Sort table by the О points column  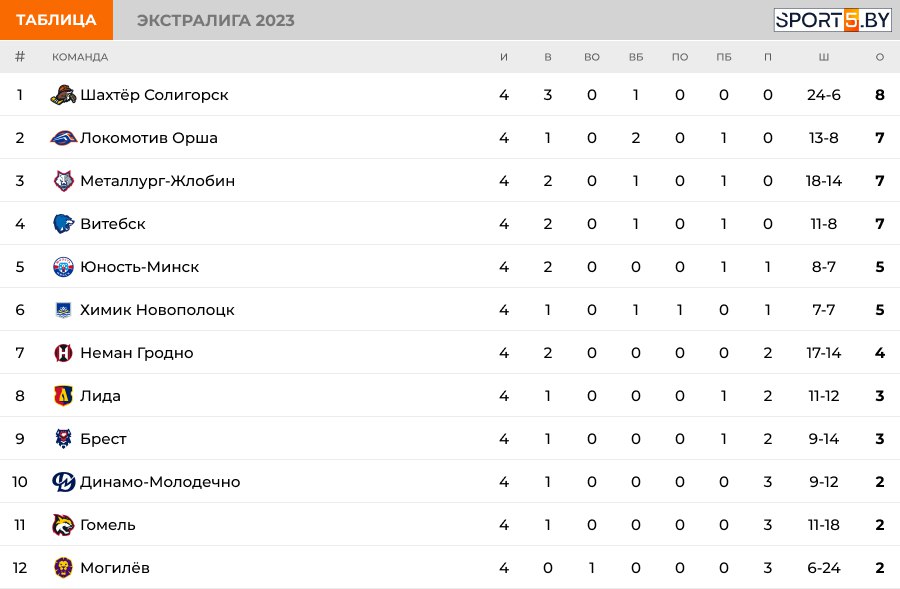(879, 57)
